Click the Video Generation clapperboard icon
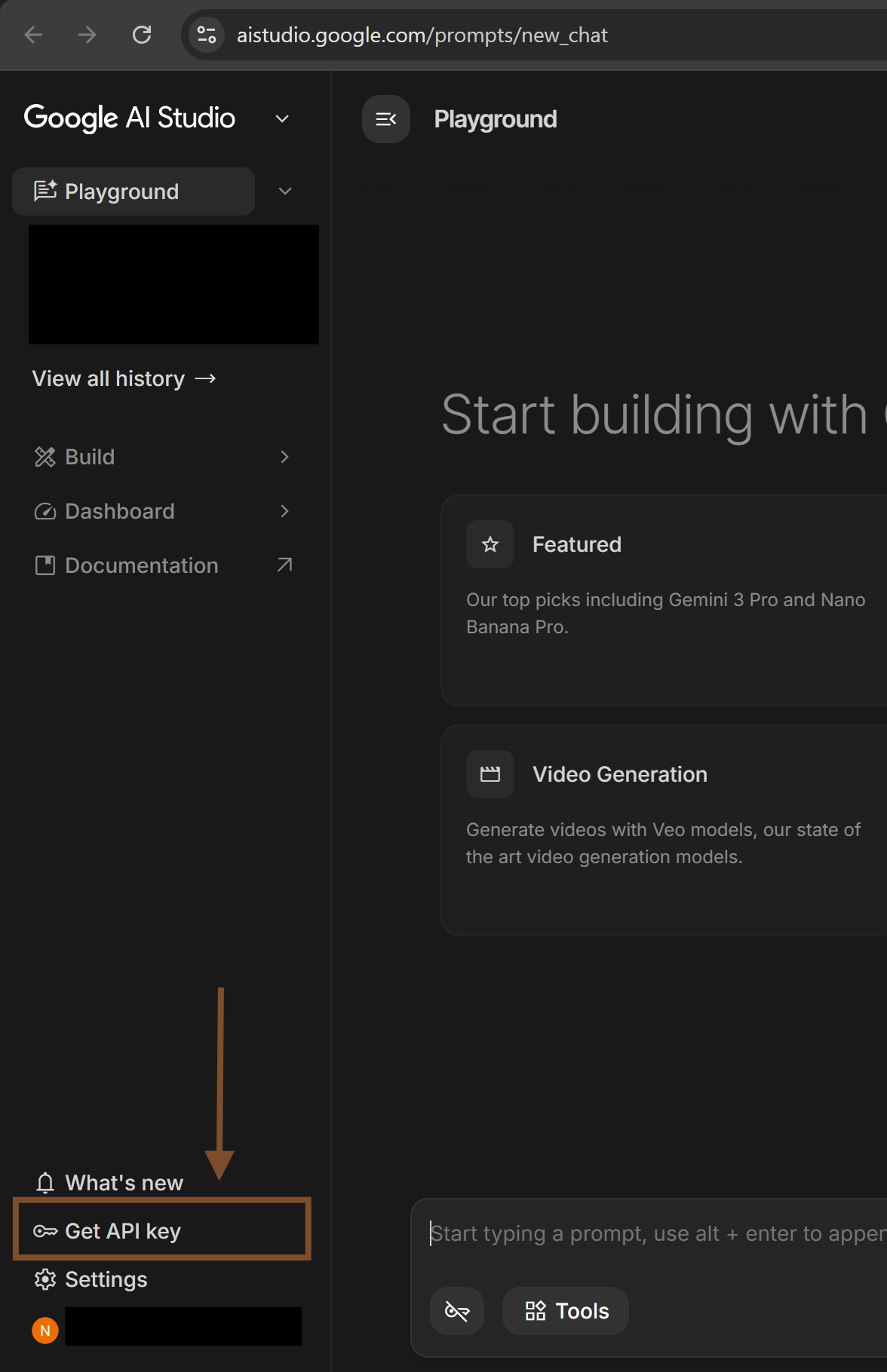887x1372 pixels. point(490,774)
